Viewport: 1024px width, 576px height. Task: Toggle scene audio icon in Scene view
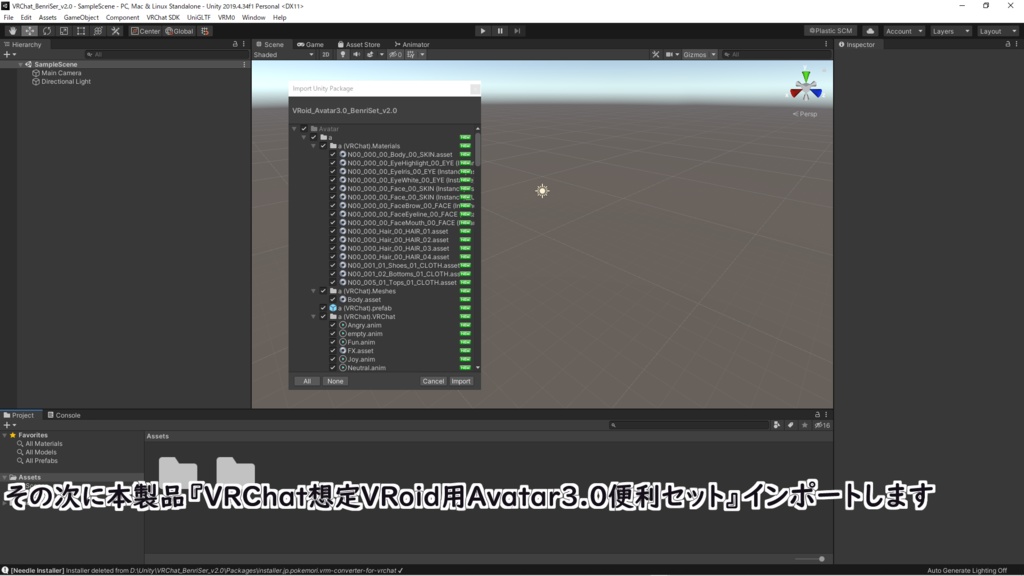tap(355, 55)
